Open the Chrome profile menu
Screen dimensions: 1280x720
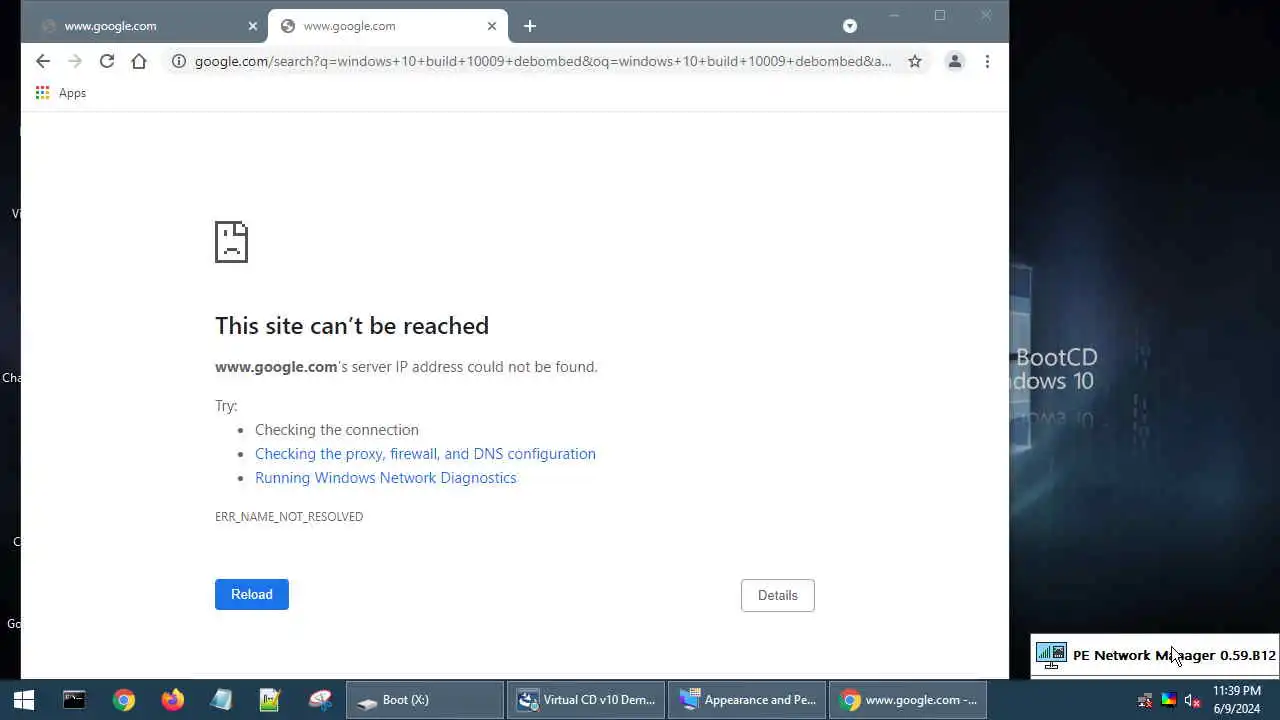(954, 61)
